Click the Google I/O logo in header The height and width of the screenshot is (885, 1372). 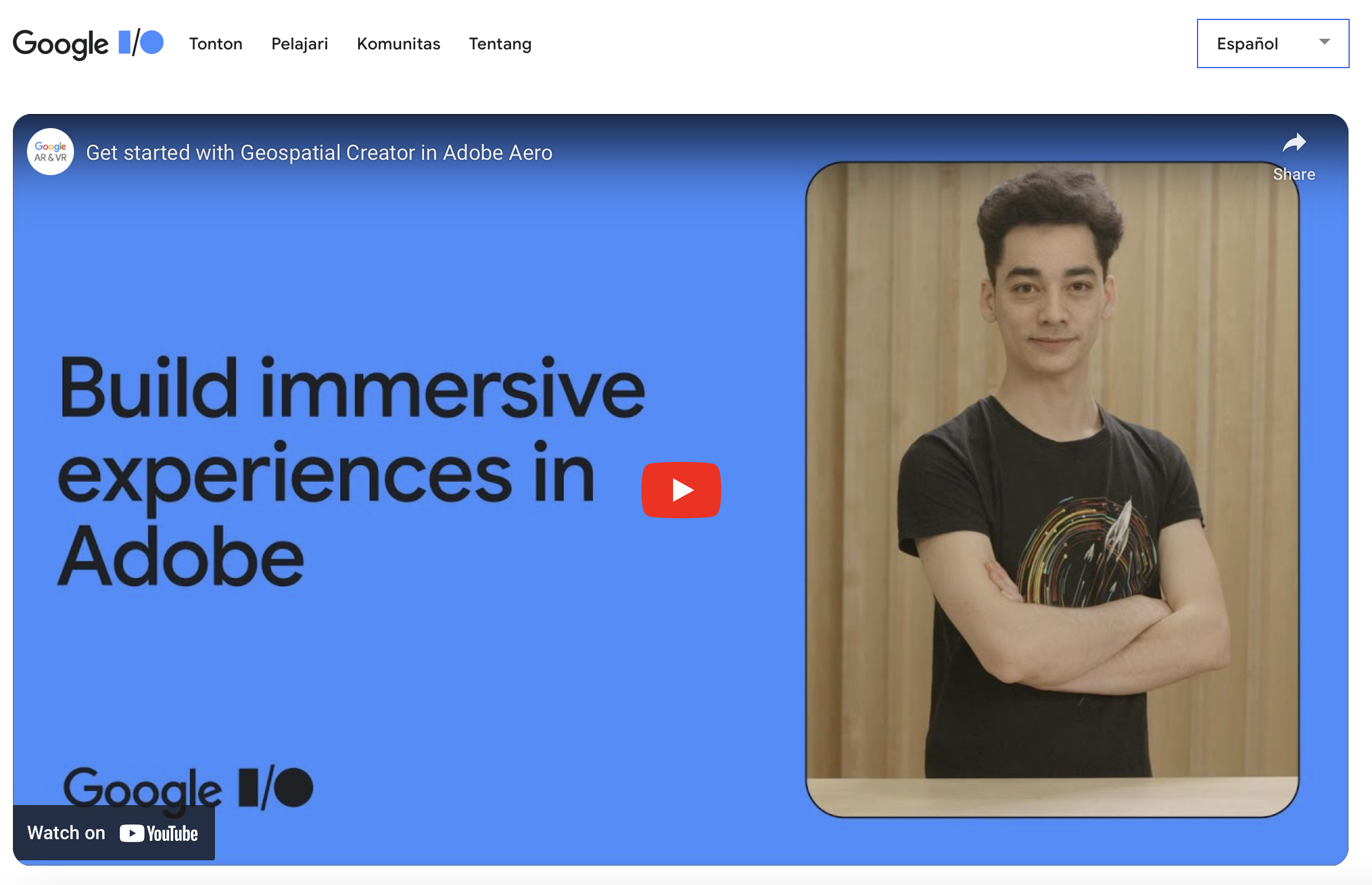[x=88, y=43]
